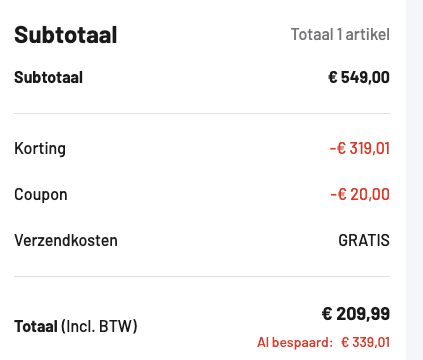The height and width of the screenshot is (360, 423).
Task: Click the bold Subtotaal row label
Action: (x=48, y=77)
